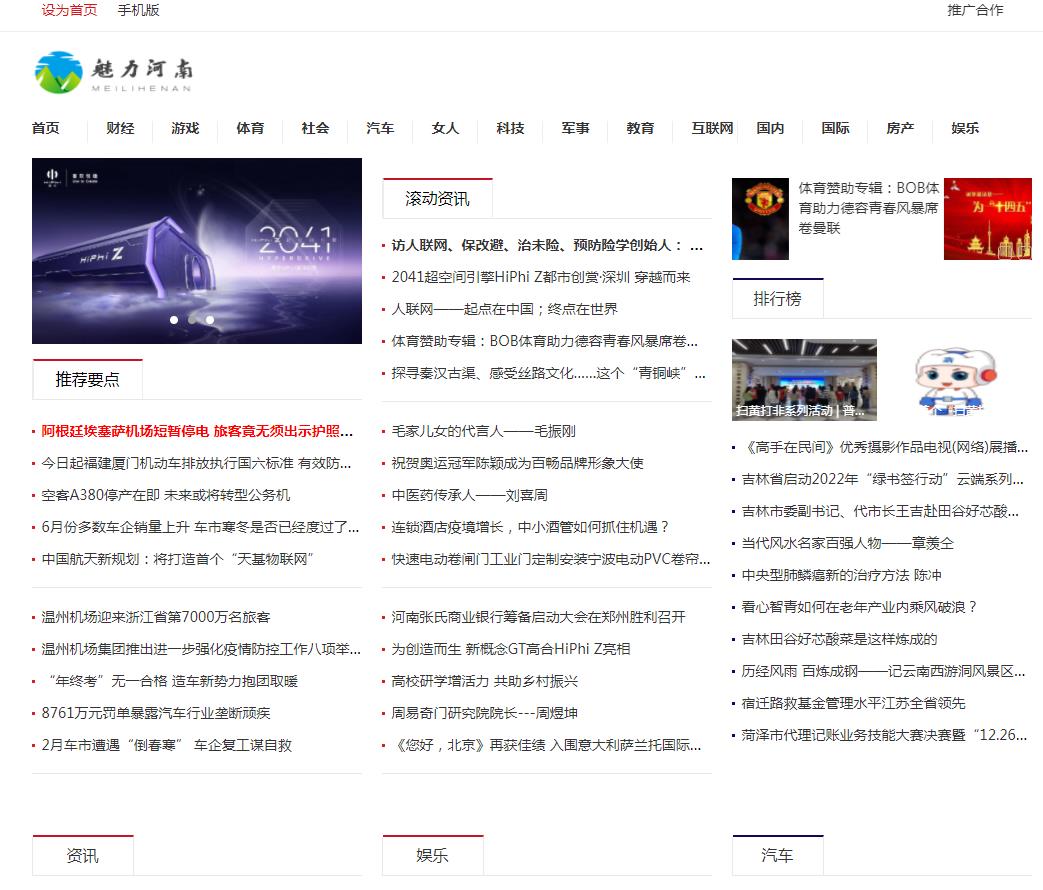Open article 吉林省启动2022年绿书签行动
This screenshot has height=890, width=1043.
pyautogui.click(x=883, y=479)
